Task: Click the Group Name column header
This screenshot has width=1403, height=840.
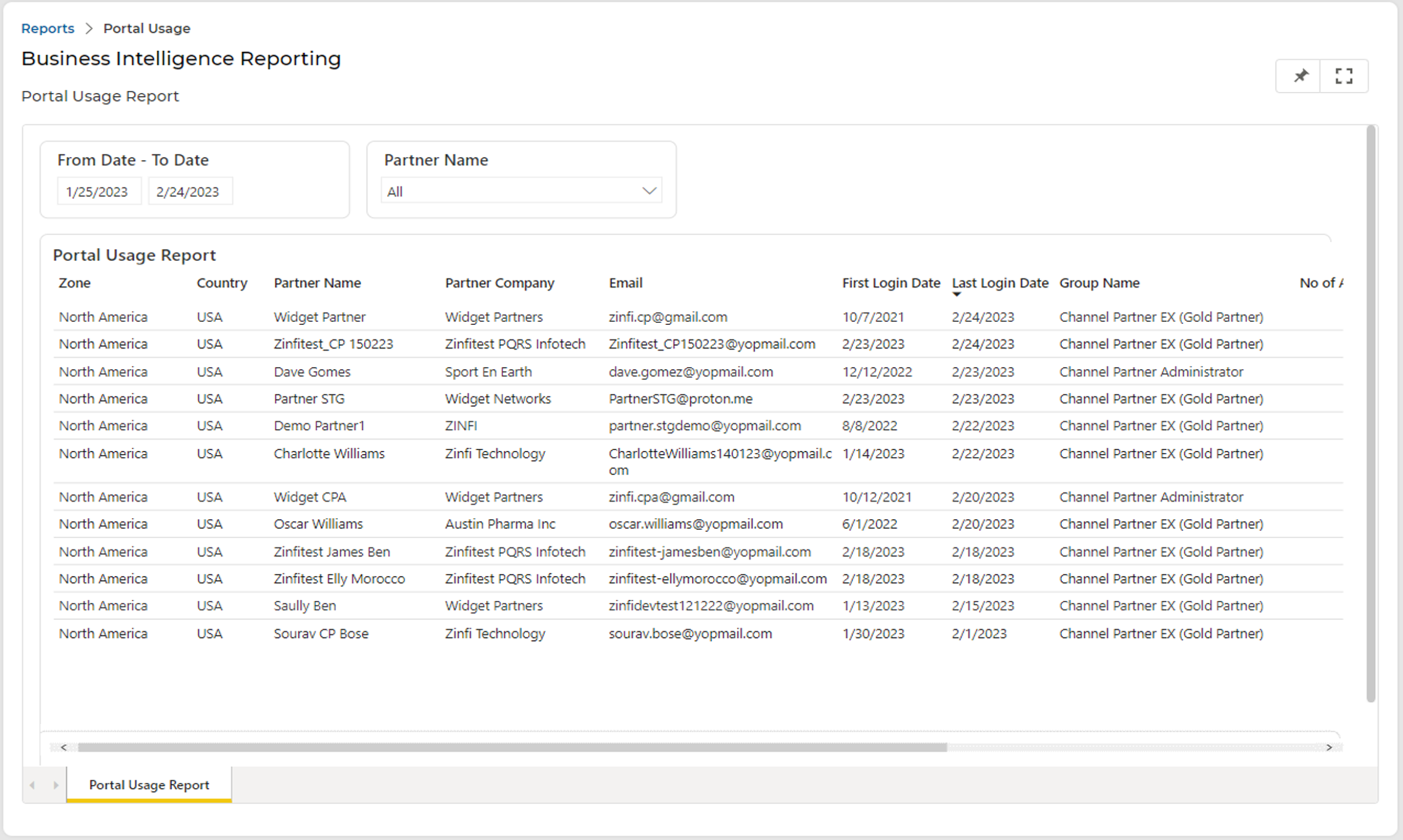Action: 1099,283
